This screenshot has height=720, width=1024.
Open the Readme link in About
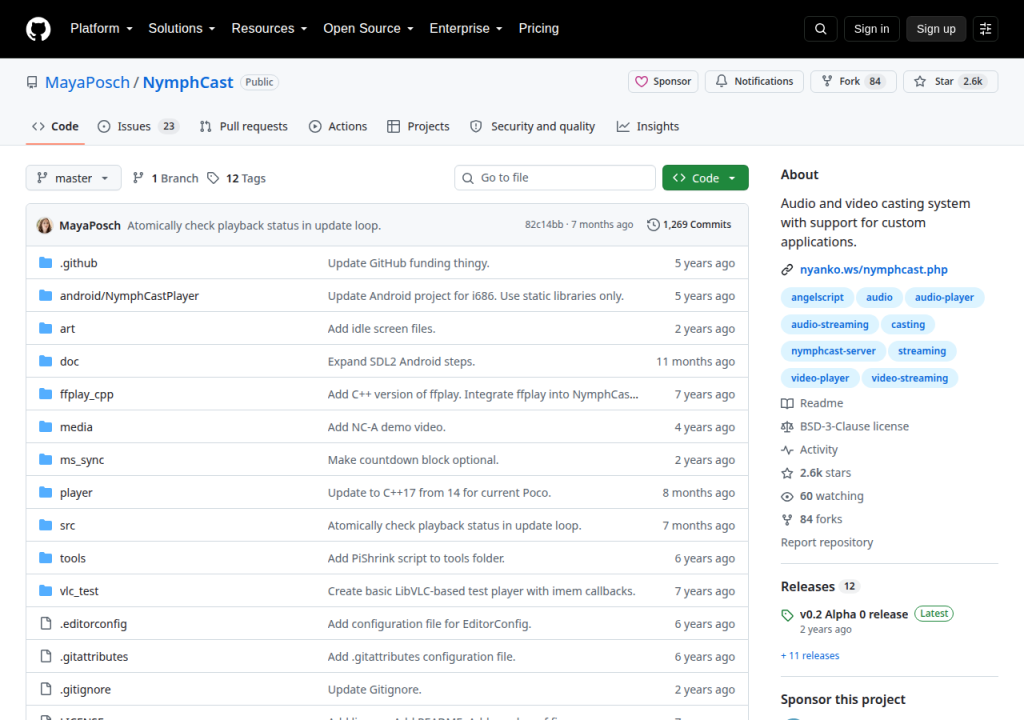tap(812, 403)
